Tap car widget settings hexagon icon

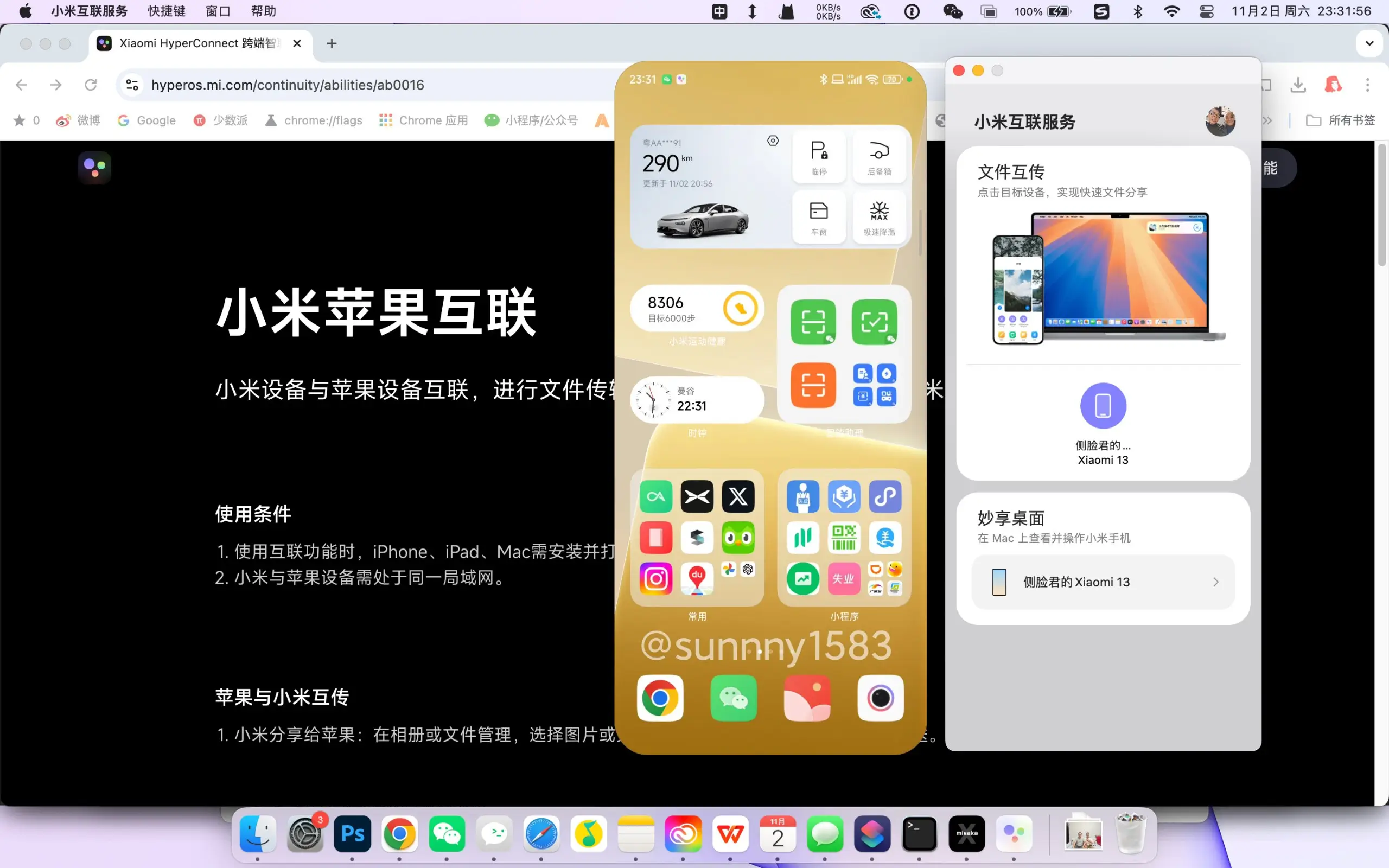(773, 141)
